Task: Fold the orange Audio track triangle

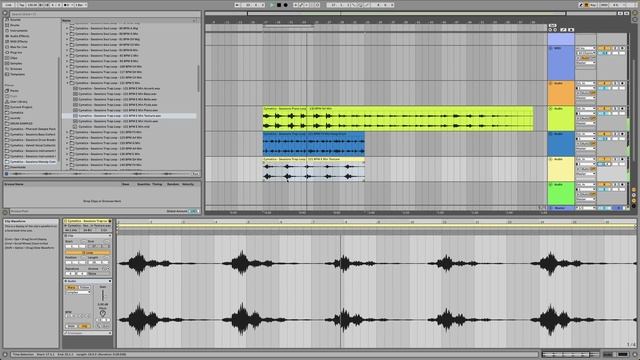Action: tap(551, 83)
